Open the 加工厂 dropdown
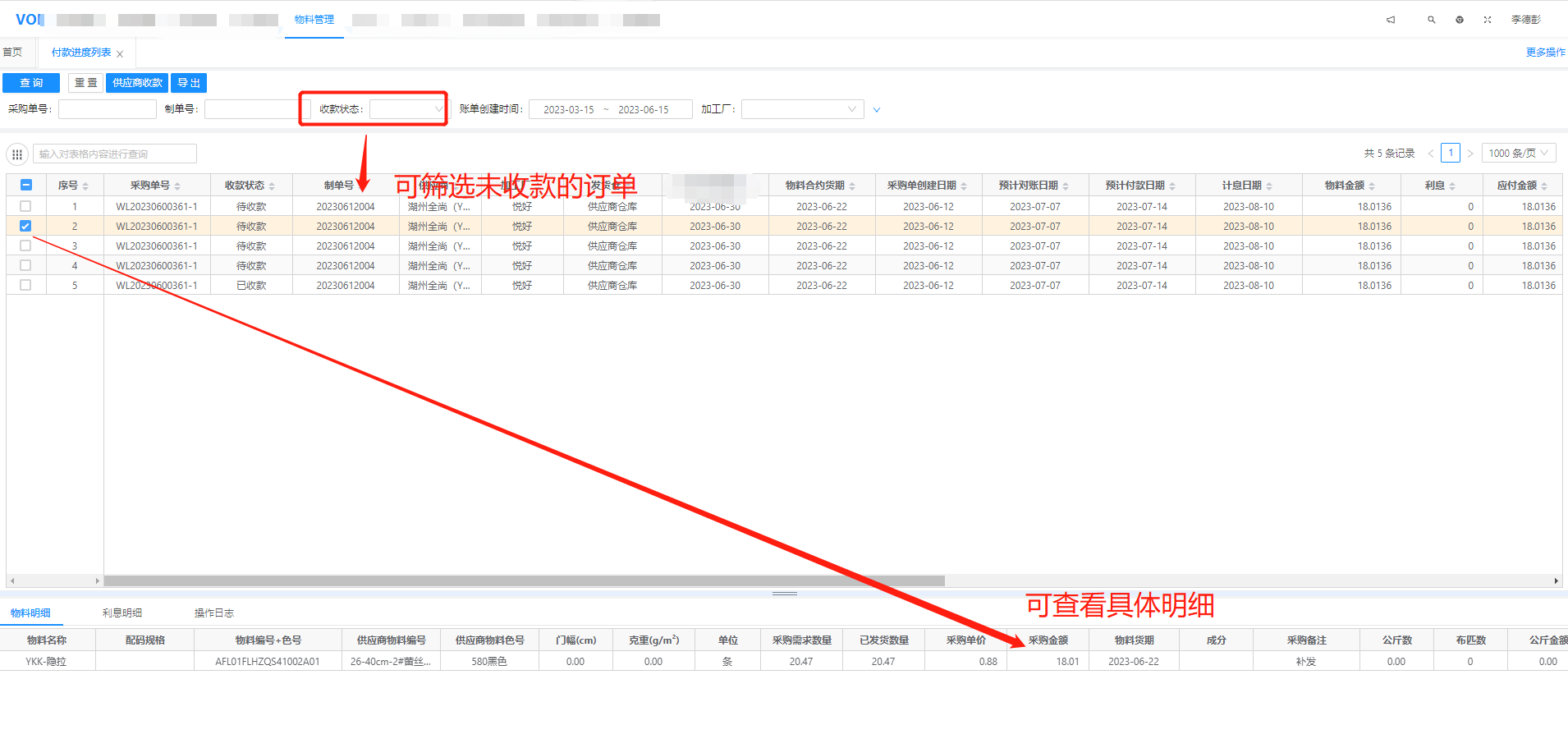Image resolution: width=1568 pixels, height=748 pixels. click(802, 109)
